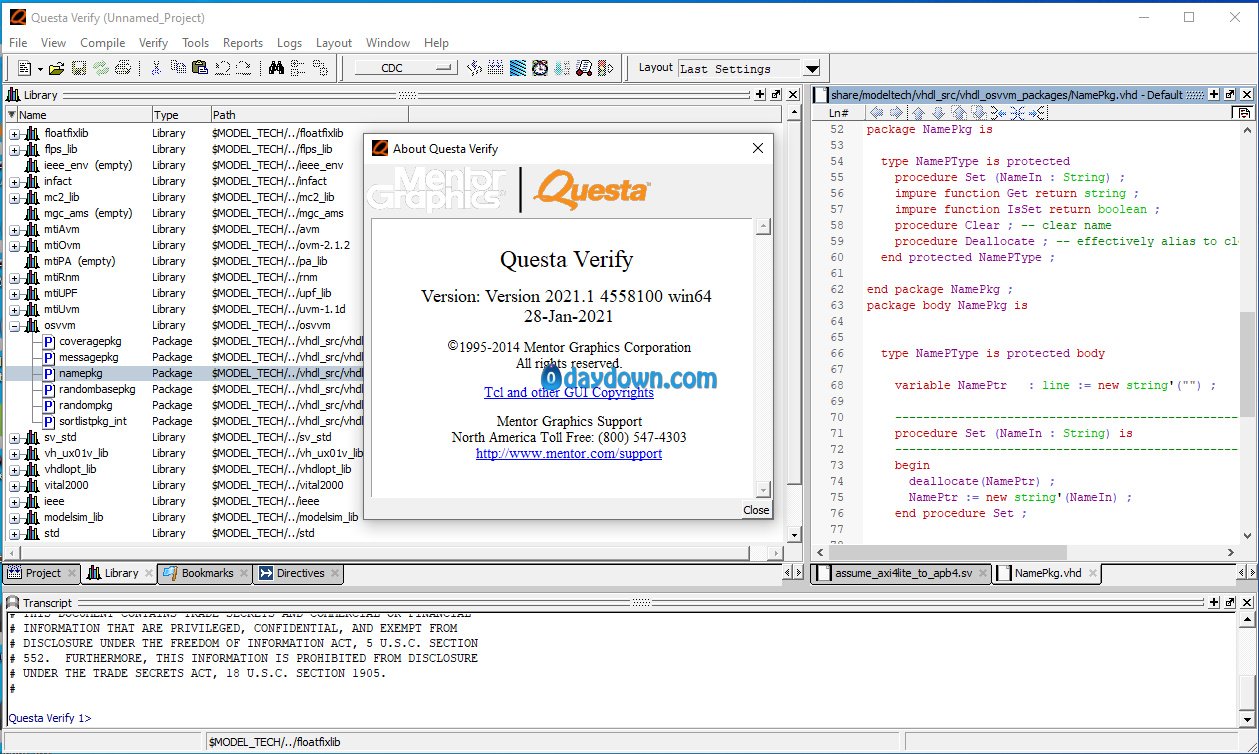The height and width of the screenshot is (754, 1259).
Task: Undock the Transcript panel
Action: (x=1229, y=603)
